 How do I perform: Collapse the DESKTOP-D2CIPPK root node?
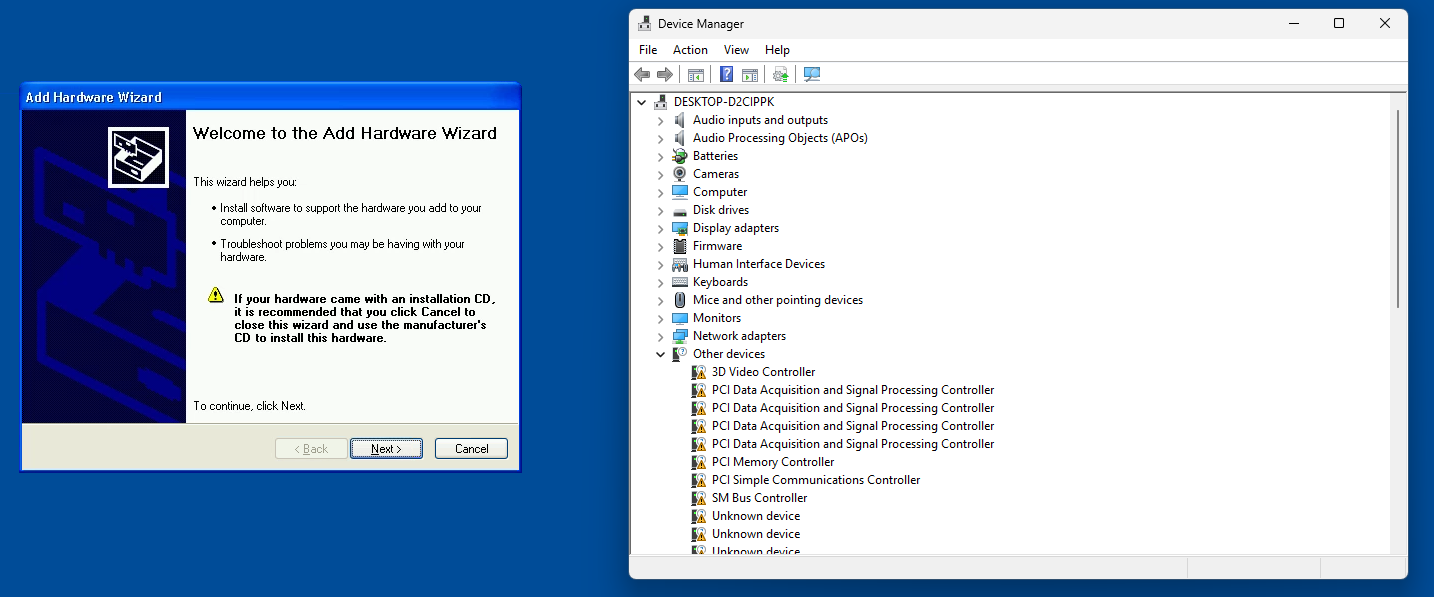coord(641,102)
